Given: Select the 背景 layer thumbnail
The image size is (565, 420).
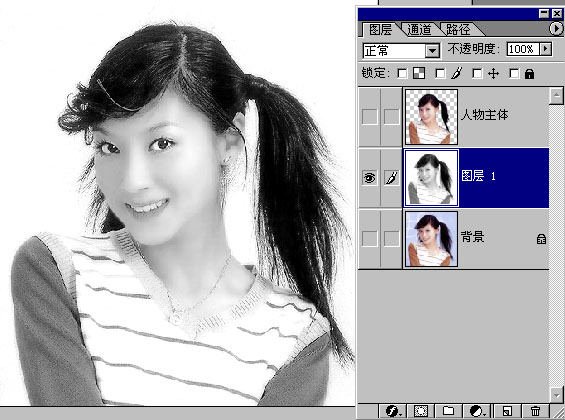Looking at the screenshot, I should [x=431, y=239].
